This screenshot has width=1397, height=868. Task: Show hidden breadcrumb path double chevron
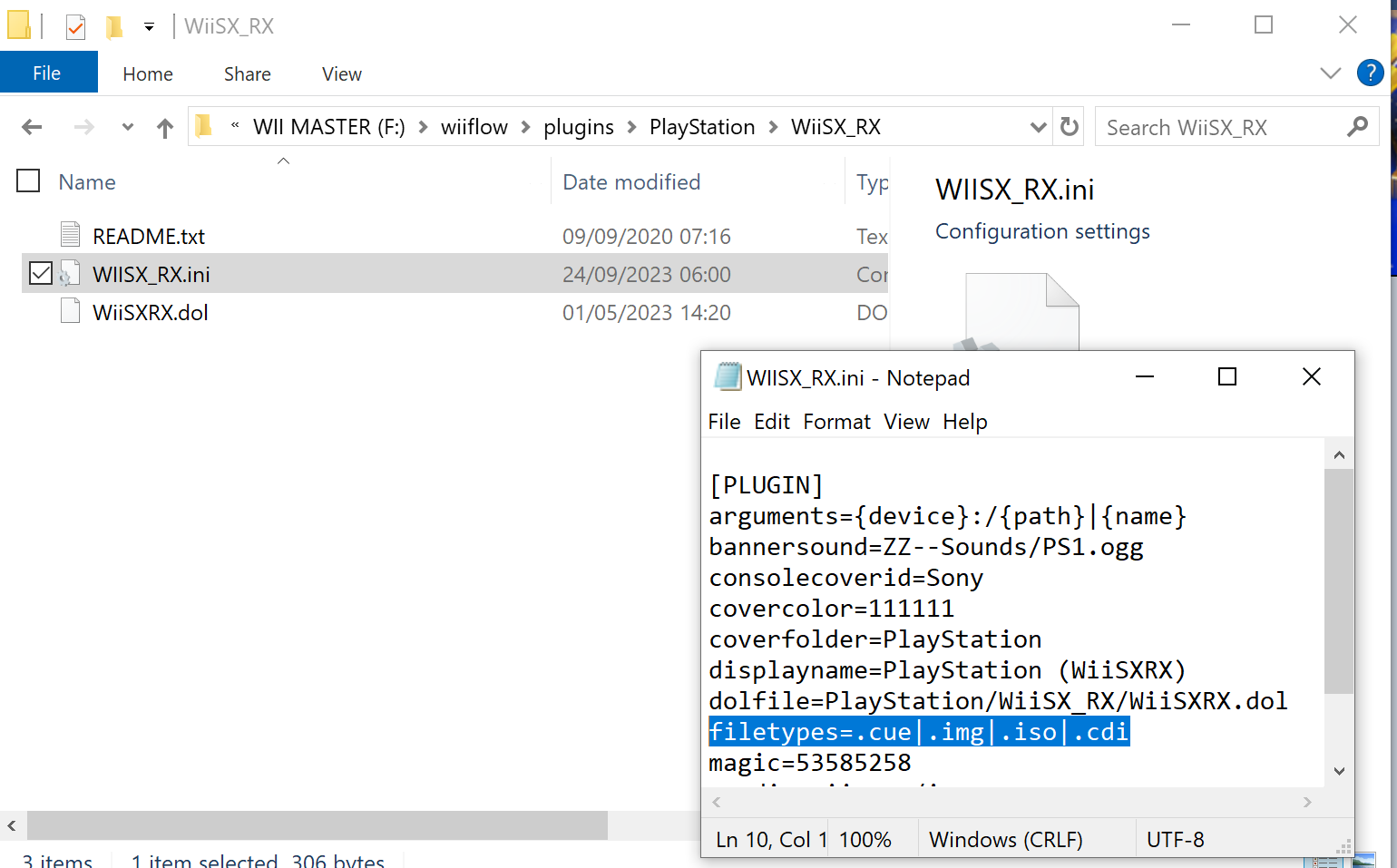(x=235, y=126)
